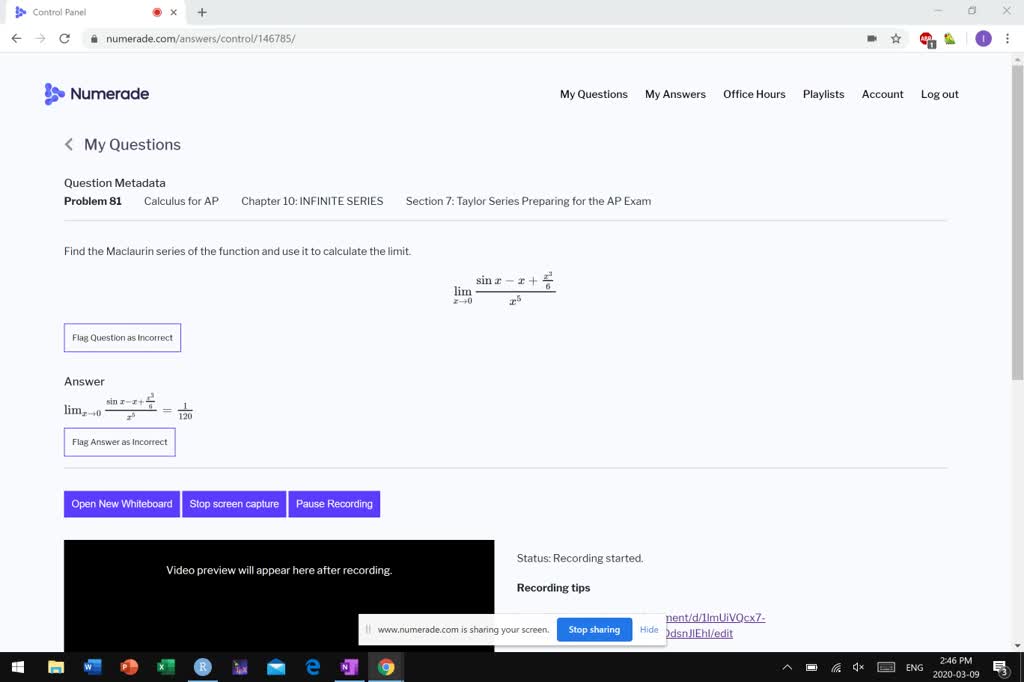Viewport: 1024px width, 682px height.
Task: Click the AdBlock extension icon
Action: click(928, 38)
